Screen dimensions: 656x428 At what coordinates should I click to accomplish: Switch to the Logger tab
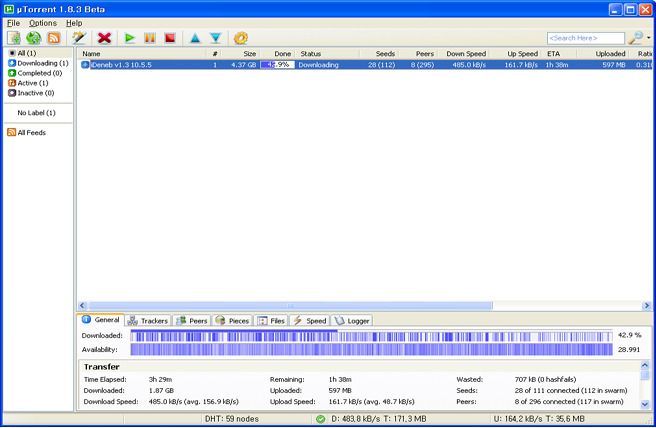(352, 321)
